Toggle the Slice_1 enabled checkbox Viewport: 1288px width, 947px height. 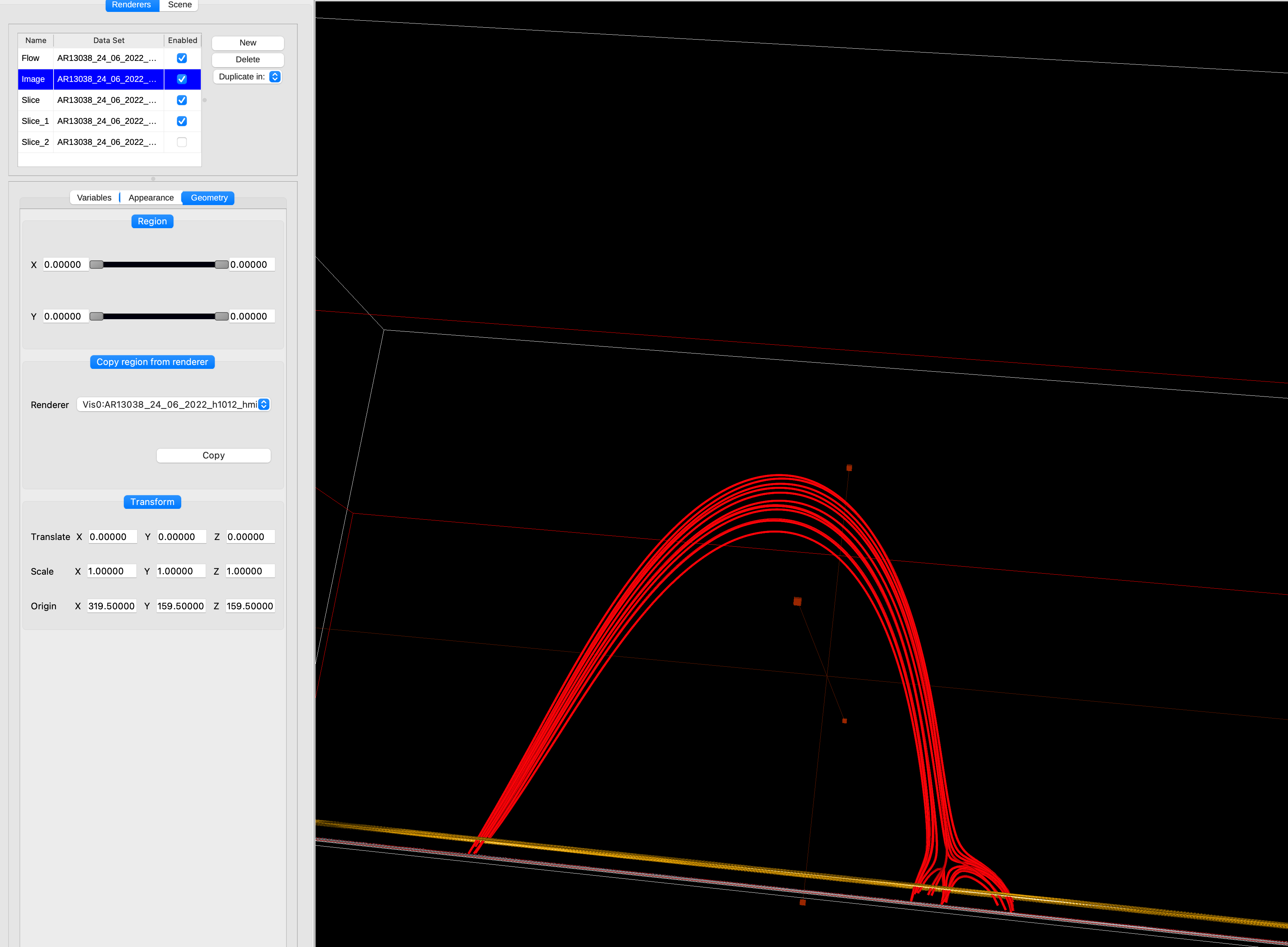[x=182, y=121]
